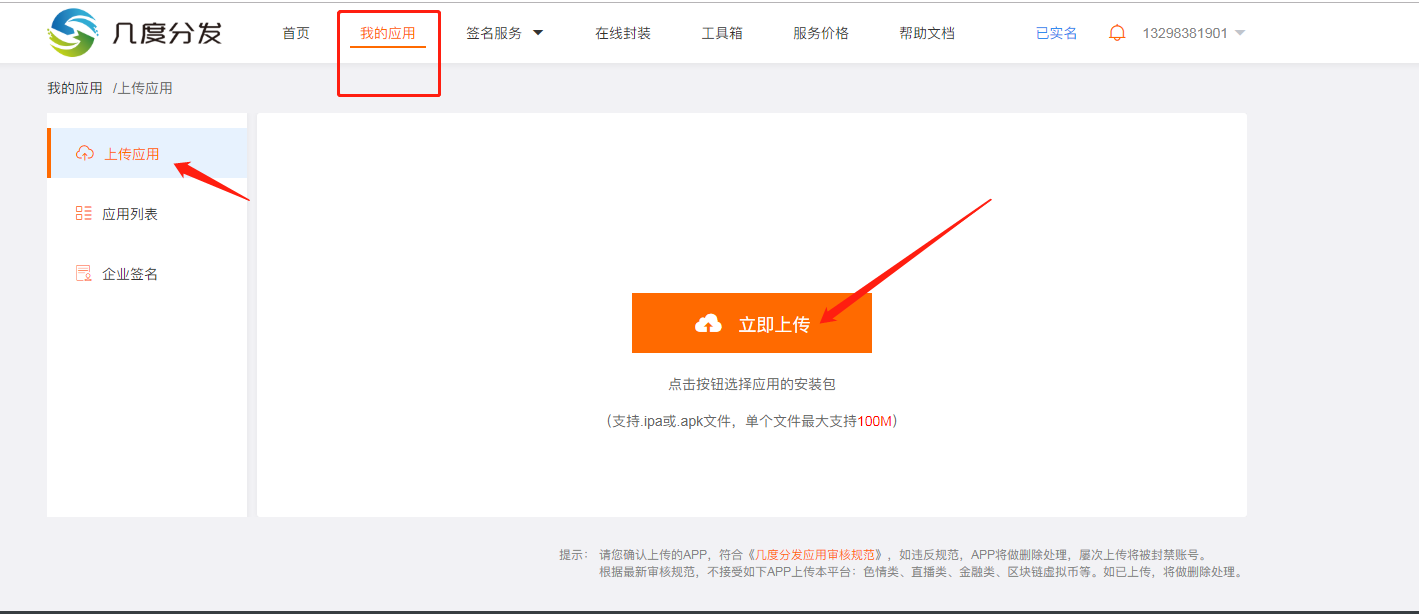Image resolution: width=1419 pixels, height=614 pixels.
Task: Open the 签名服务 menu label
Action: 494,33
